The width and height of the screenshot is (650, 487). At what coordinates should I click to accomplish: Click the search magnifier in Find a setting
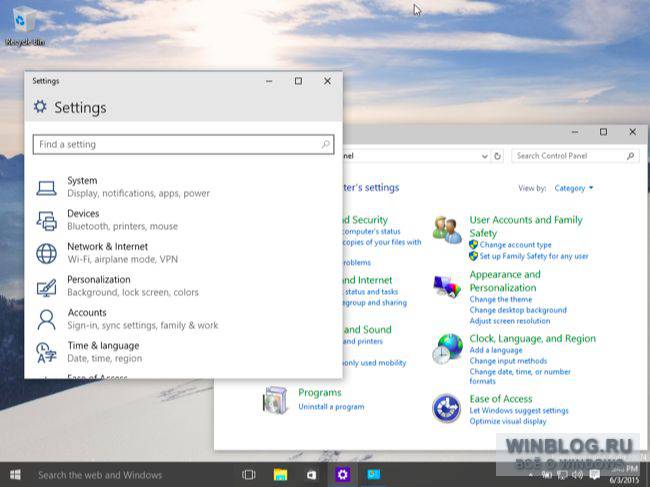(326, 144)
